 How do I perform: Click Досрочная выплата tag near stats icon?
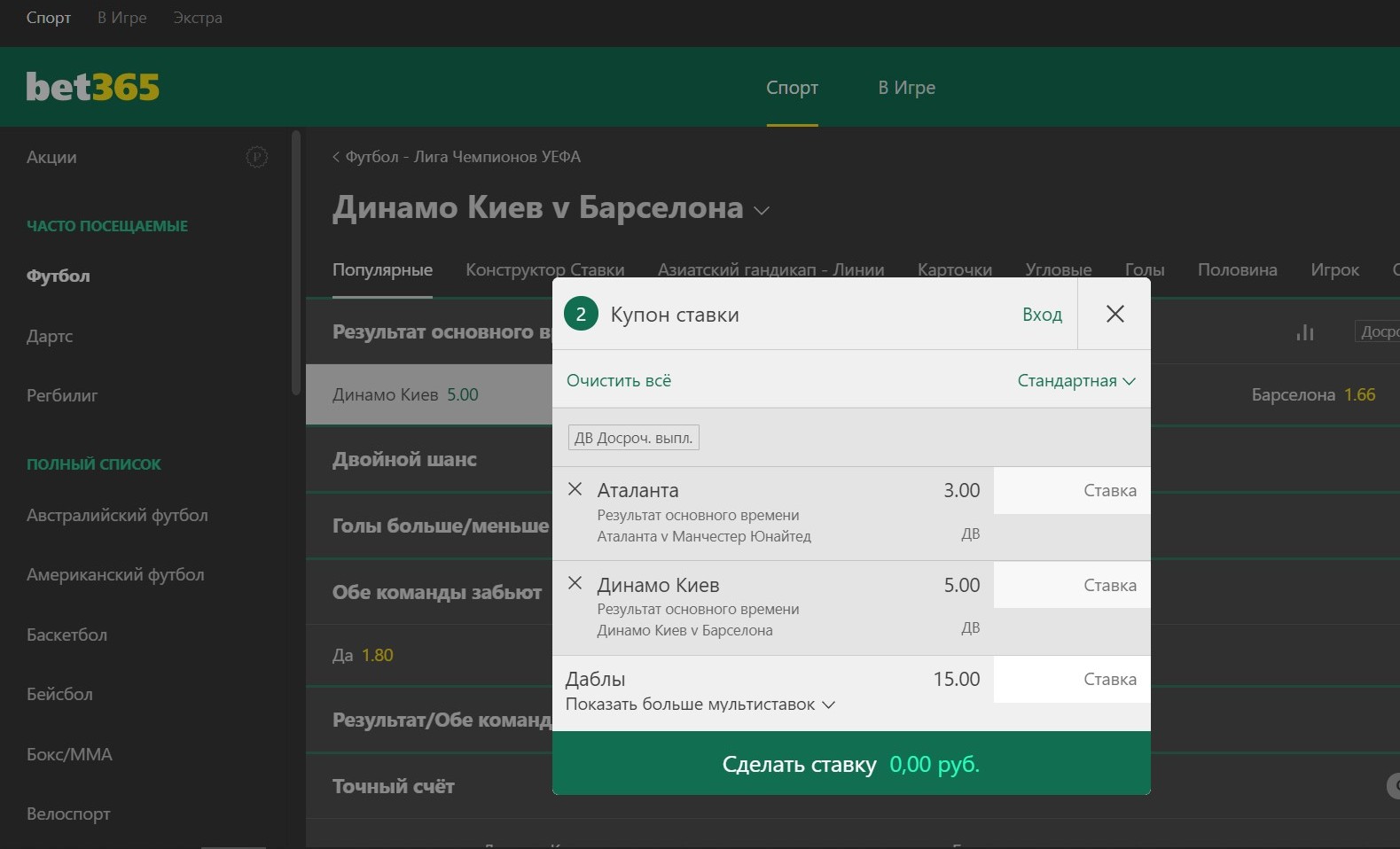point(1377,331)
